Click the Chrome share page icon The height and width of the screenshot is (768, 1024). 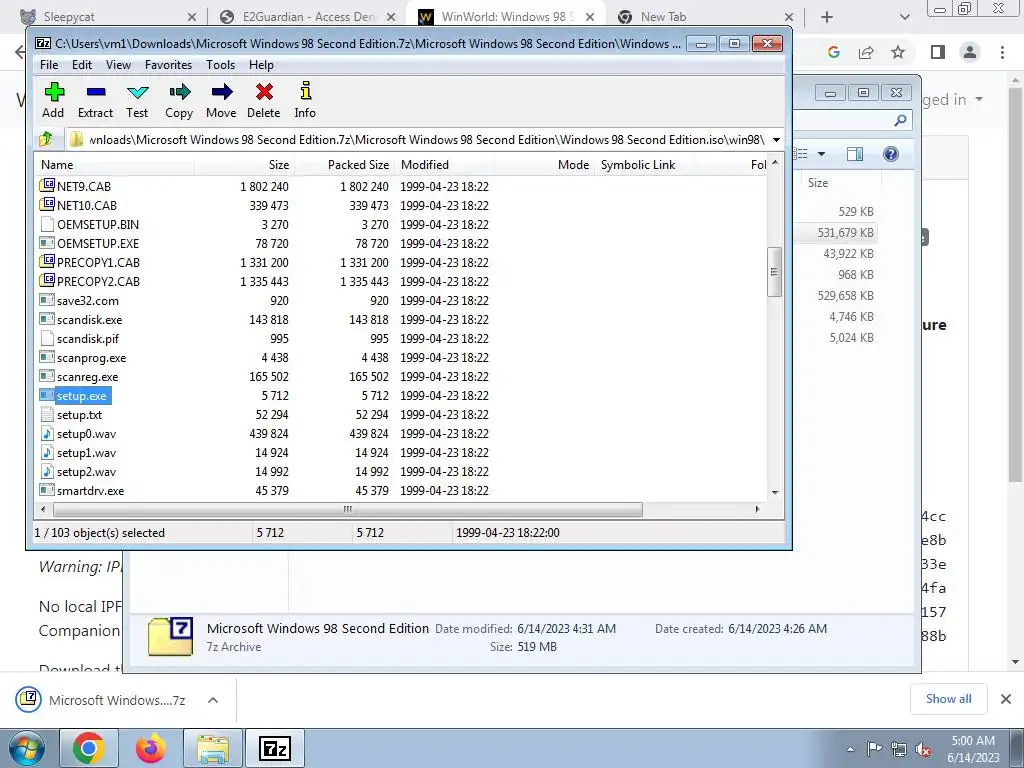[x=866, y=52]
